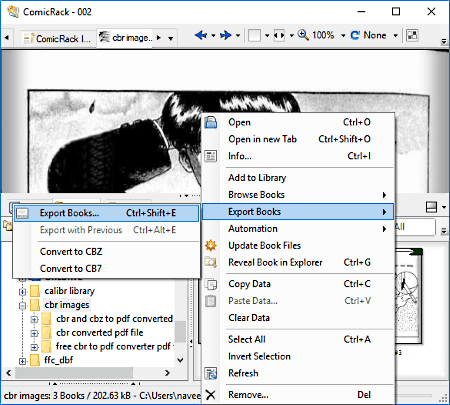Click the Open book icon in context menu
Screen dimensions: 450x405
click(211, 122)
